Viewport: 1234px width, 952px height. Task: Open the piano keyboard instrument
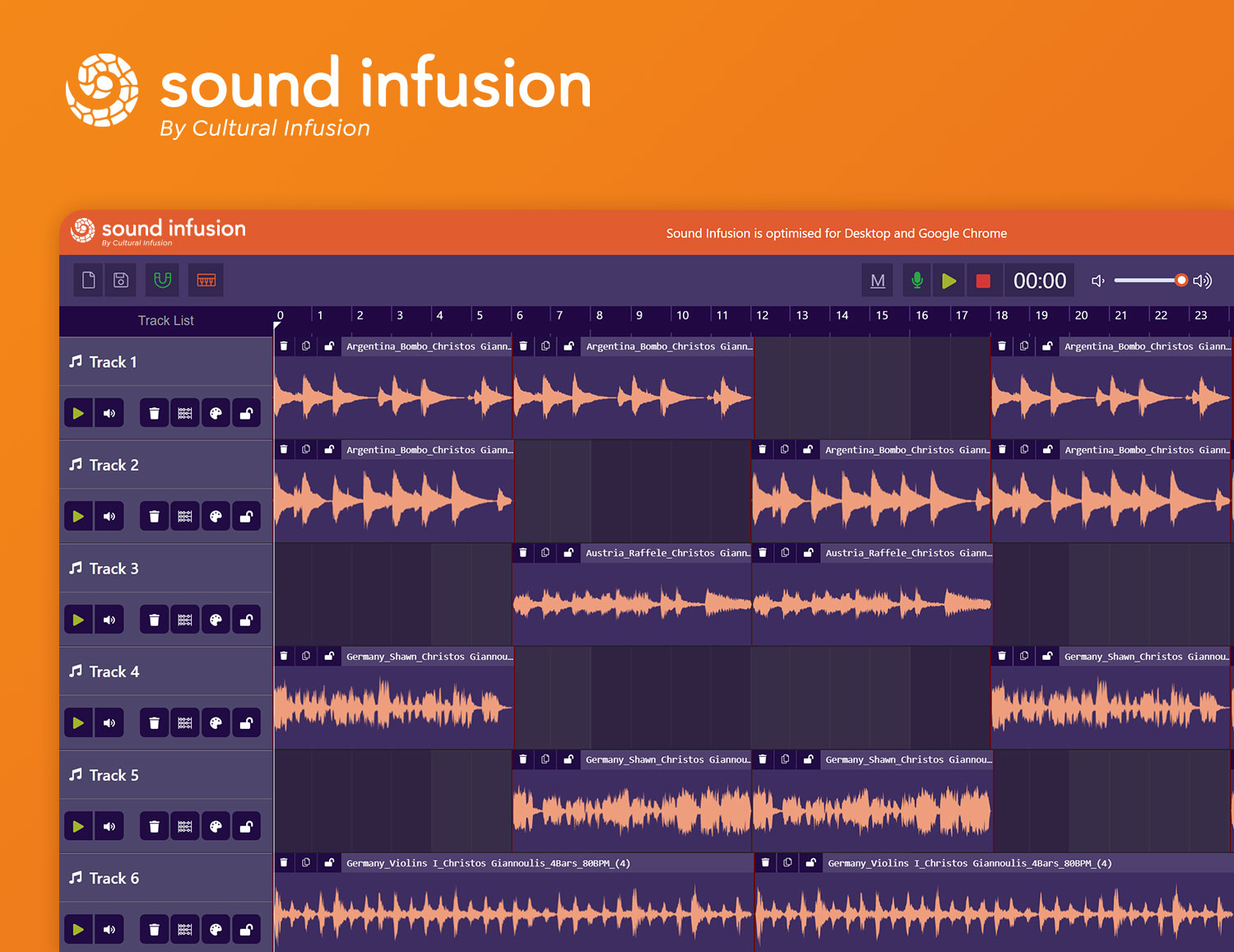point(206,281)
